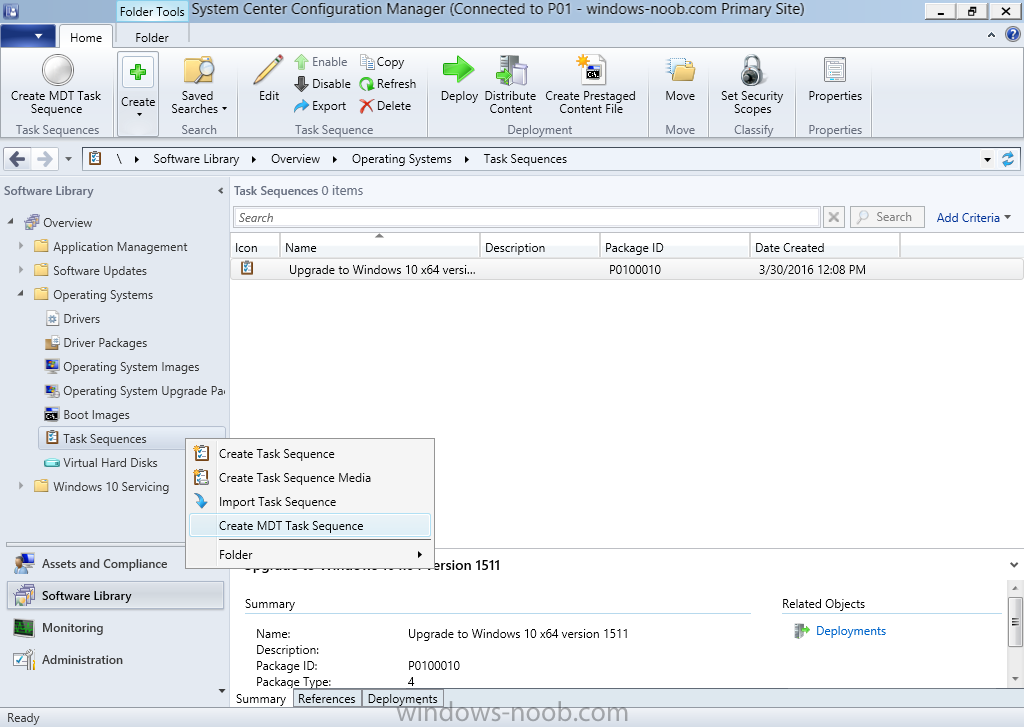Open the Deployments related objects link

point(851,631)
